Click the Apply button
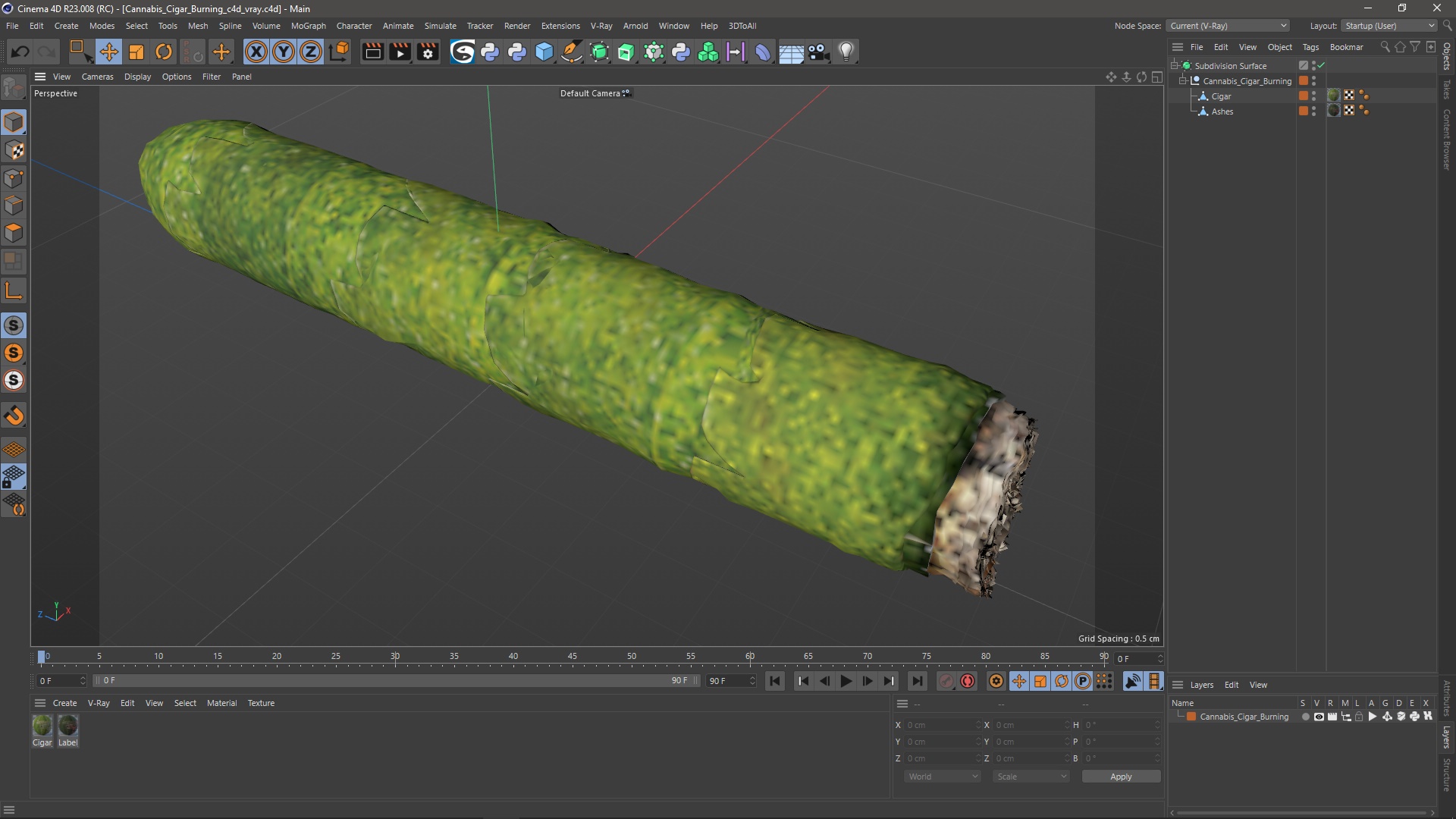 point(1121,777)
